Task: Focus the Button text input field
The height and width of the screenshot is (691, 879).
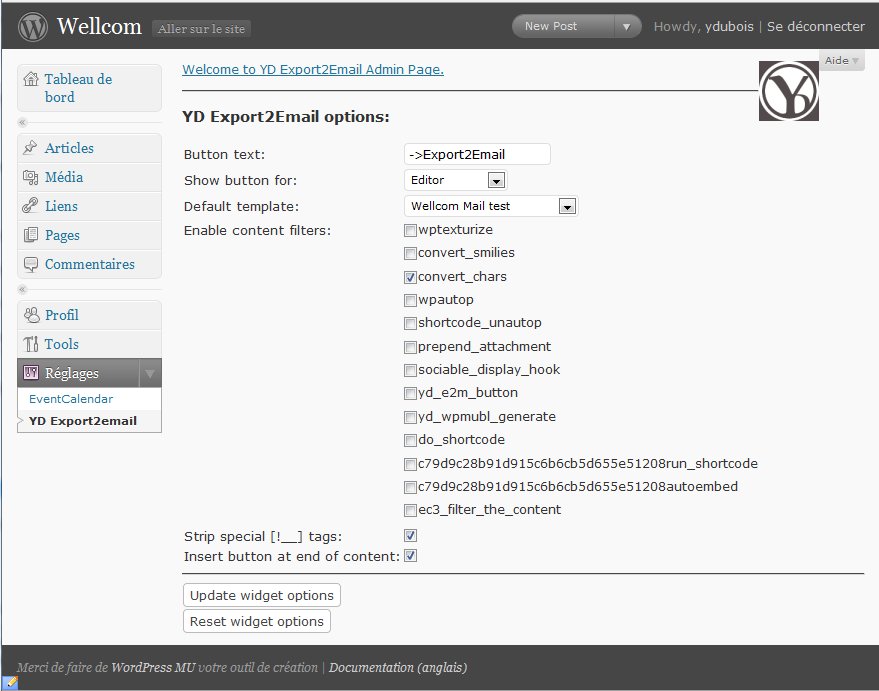Action: [x=477, y=154]
